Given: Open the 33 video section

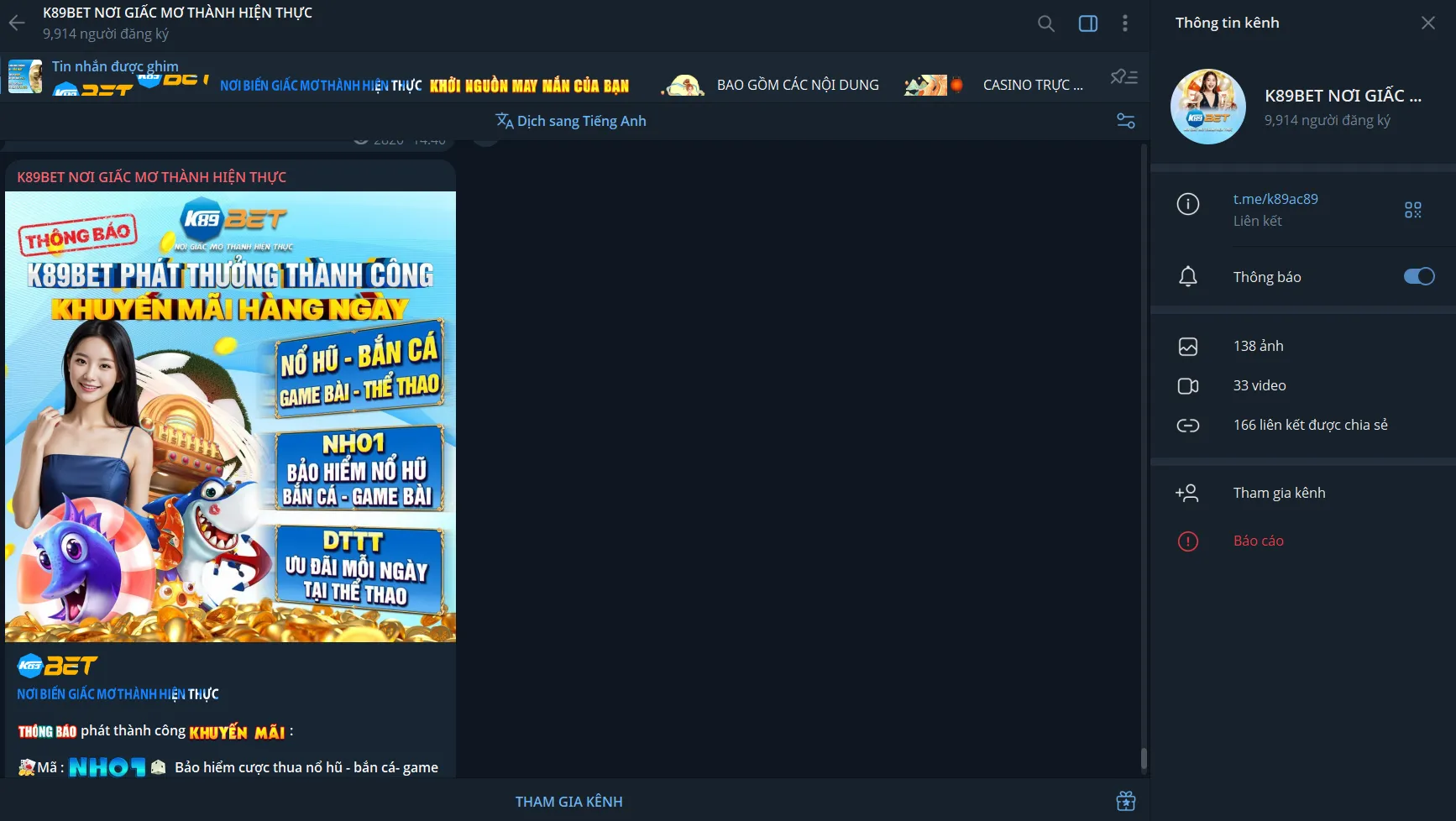Looking at the screenshot, I should (1259, 385).
